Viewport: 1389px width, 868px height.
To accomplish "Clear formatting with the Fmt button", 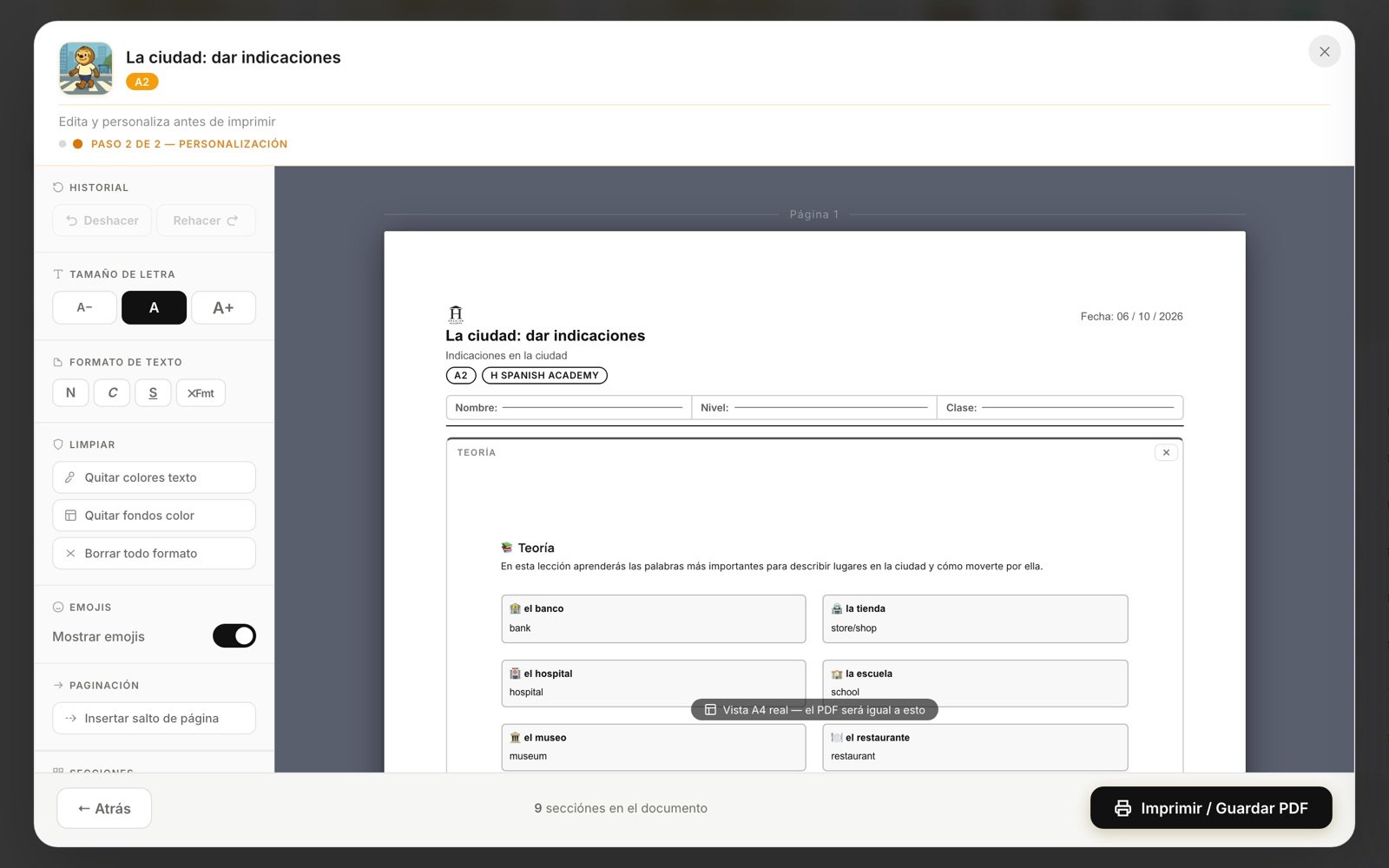I will (201, 393).
